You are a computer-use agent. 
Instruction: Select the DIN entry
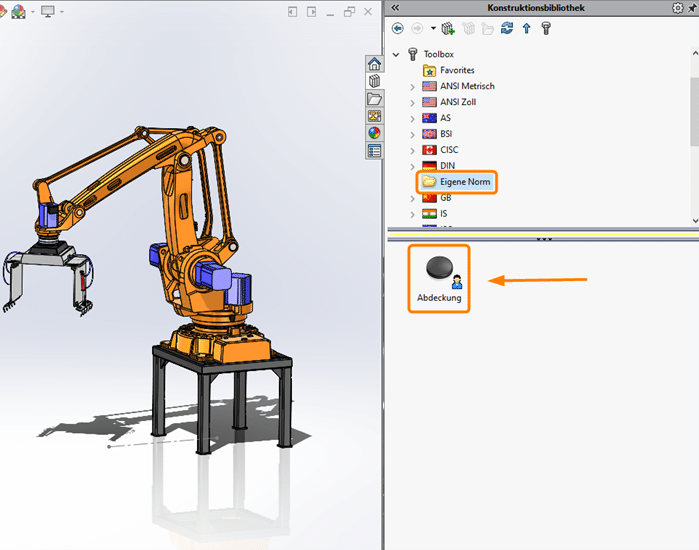tap(448, 166)
